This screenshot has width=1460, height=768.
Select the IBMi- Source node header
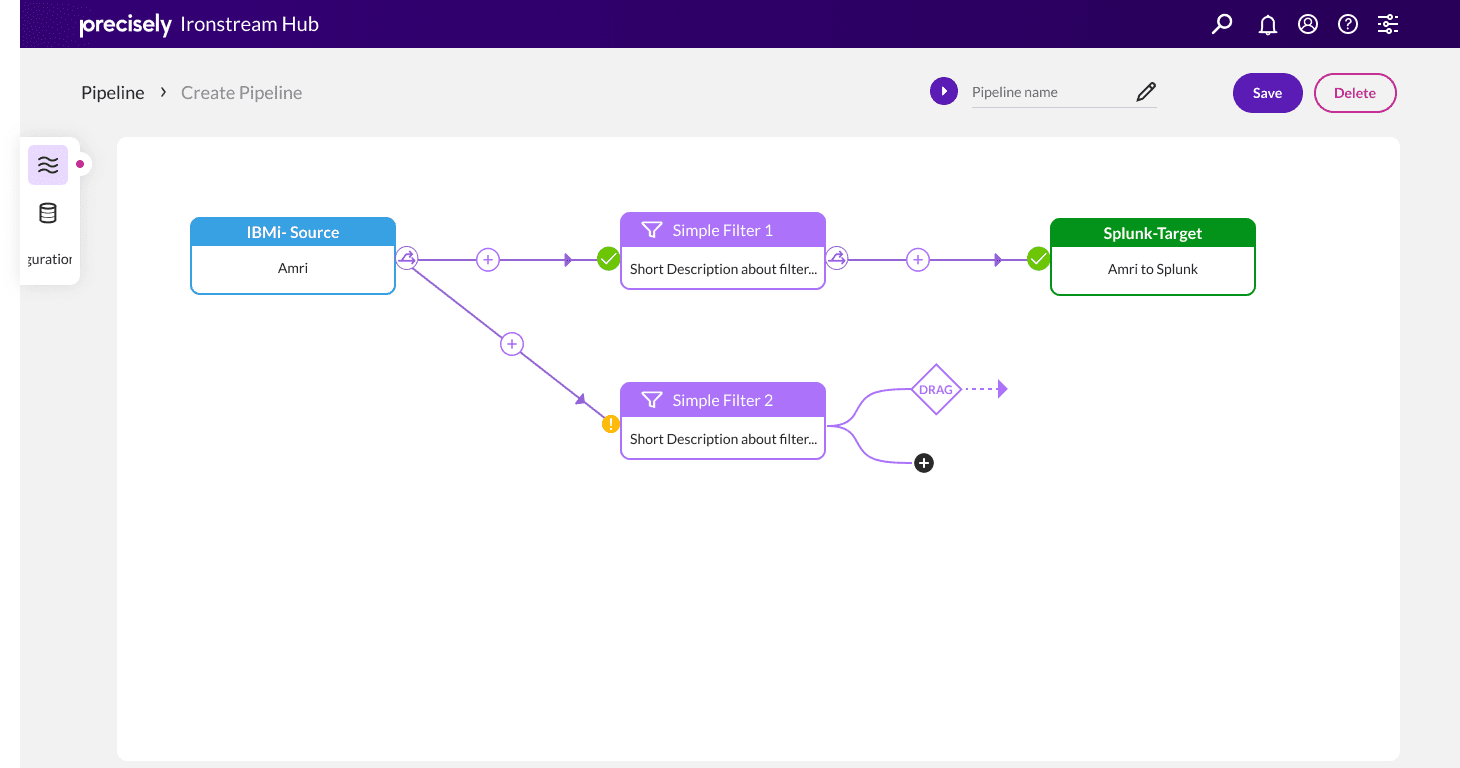pos(293,232)
